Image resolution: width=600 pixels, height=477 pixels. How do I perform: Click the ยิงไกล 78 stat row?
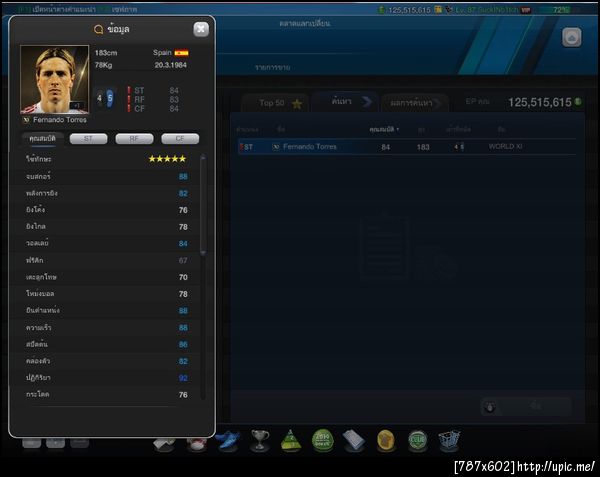pyautogui.click(x=106, y=227)
